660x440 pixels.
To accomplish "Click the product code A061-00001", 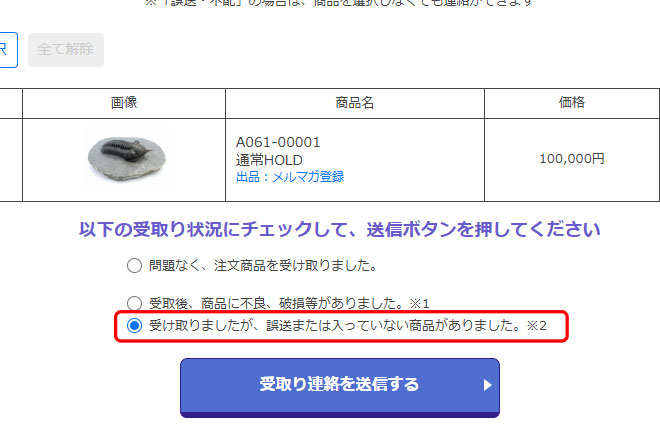I will (278, 142).
